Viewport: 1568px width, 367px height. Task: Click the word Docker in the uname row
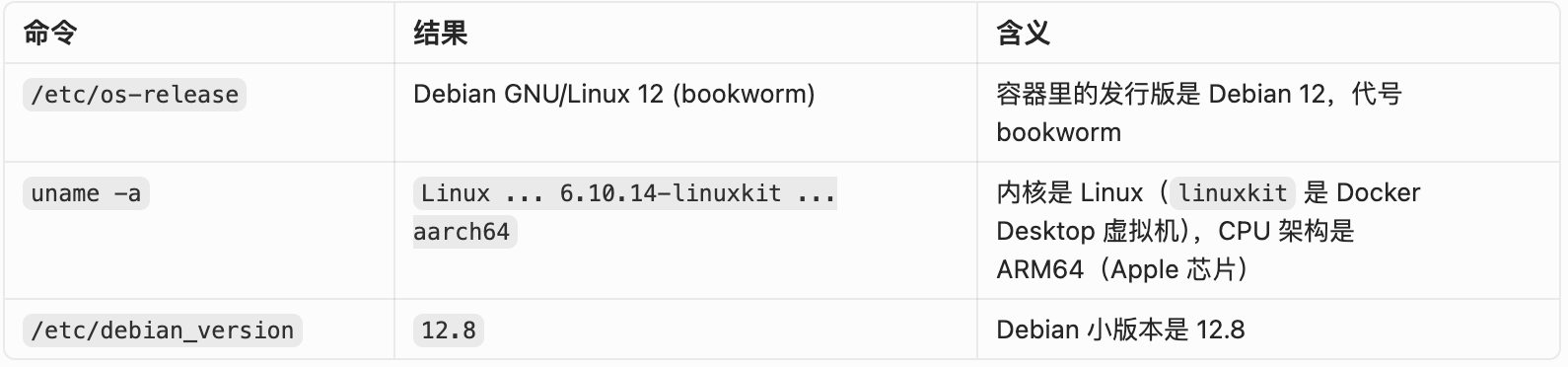click(x=1379, y=192)
